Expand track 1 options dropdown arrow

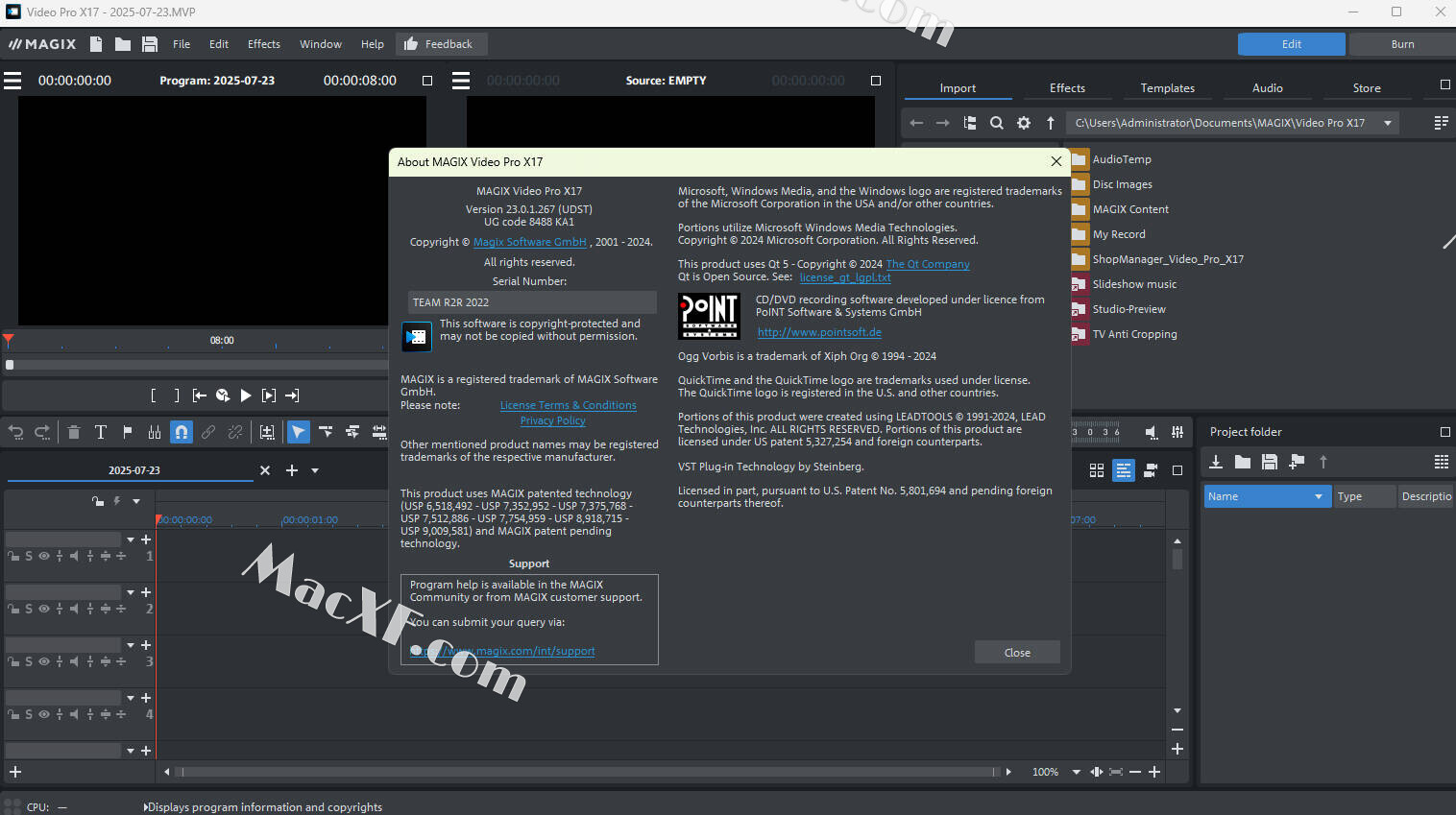pyautogui.click(x=131, y=539)
